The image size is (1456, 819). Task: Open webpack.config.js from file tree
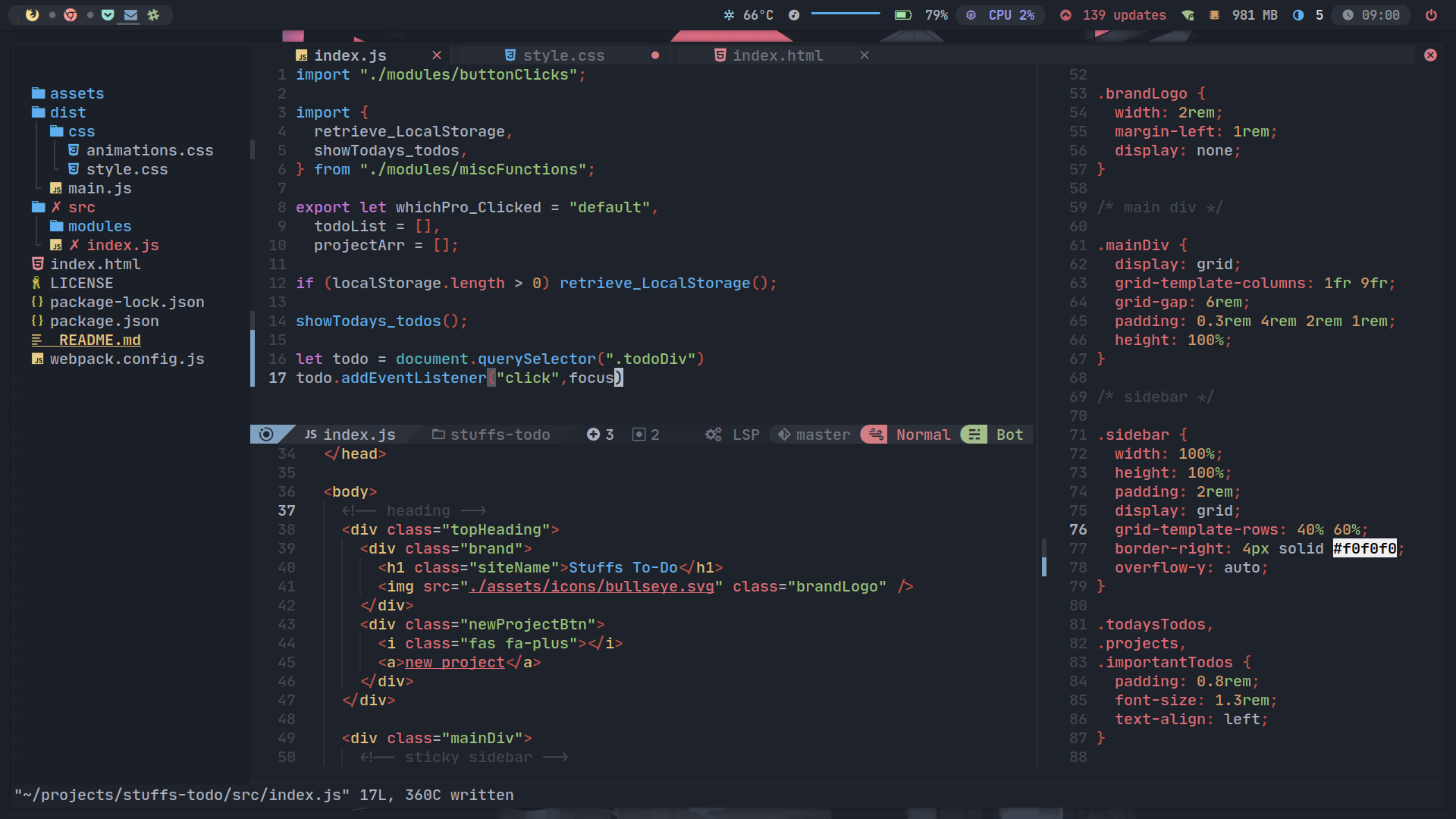(126, 359)
